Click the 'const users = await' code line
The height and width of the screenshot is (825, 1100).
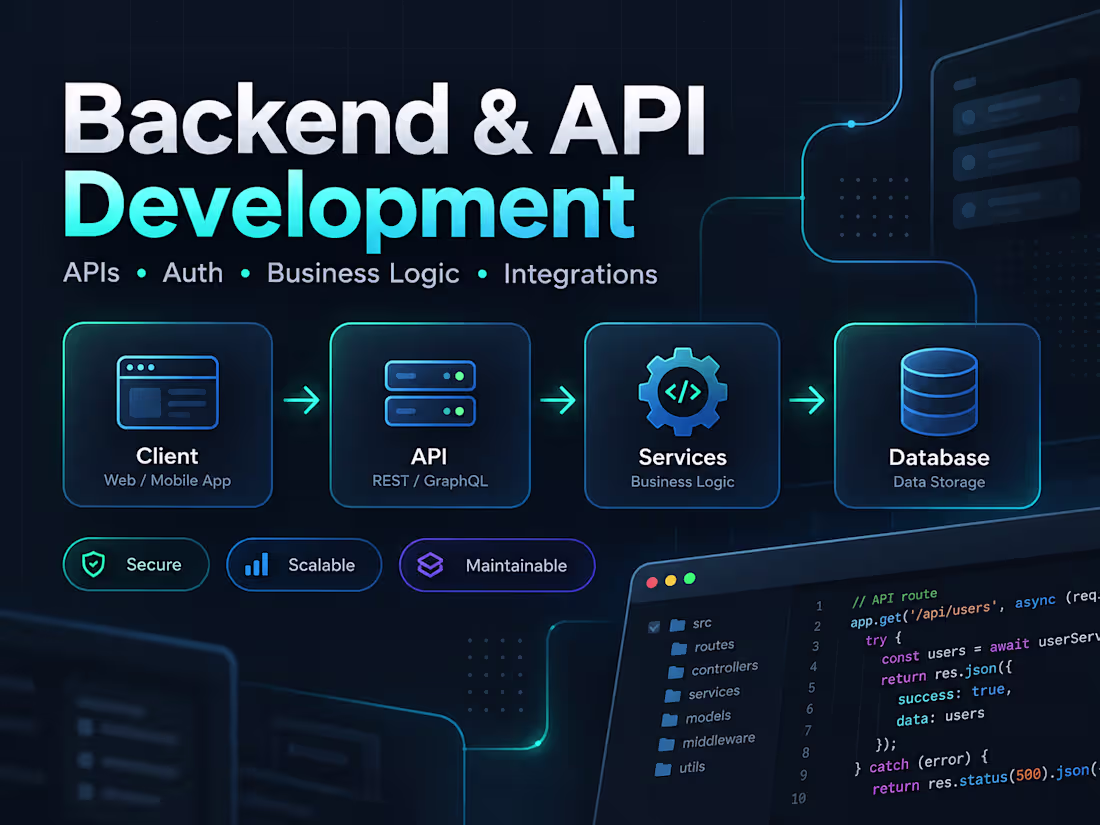[955, 651]
